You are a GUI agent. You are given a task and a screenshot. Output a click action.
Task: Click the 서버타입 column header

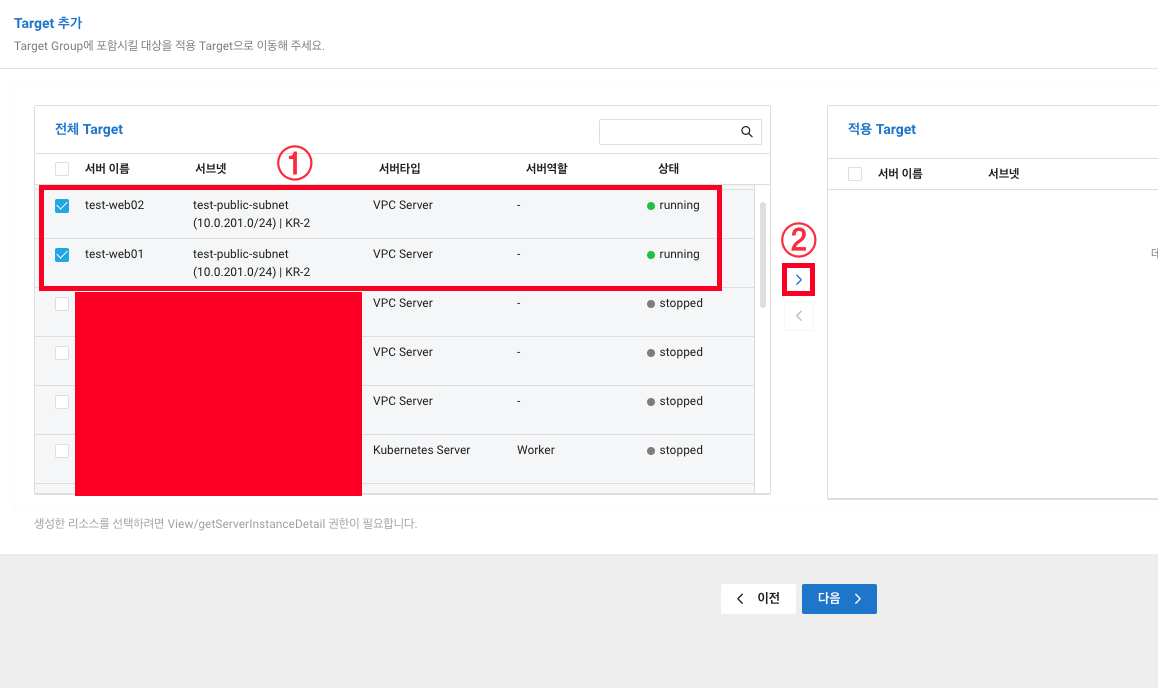pos(400,168)
